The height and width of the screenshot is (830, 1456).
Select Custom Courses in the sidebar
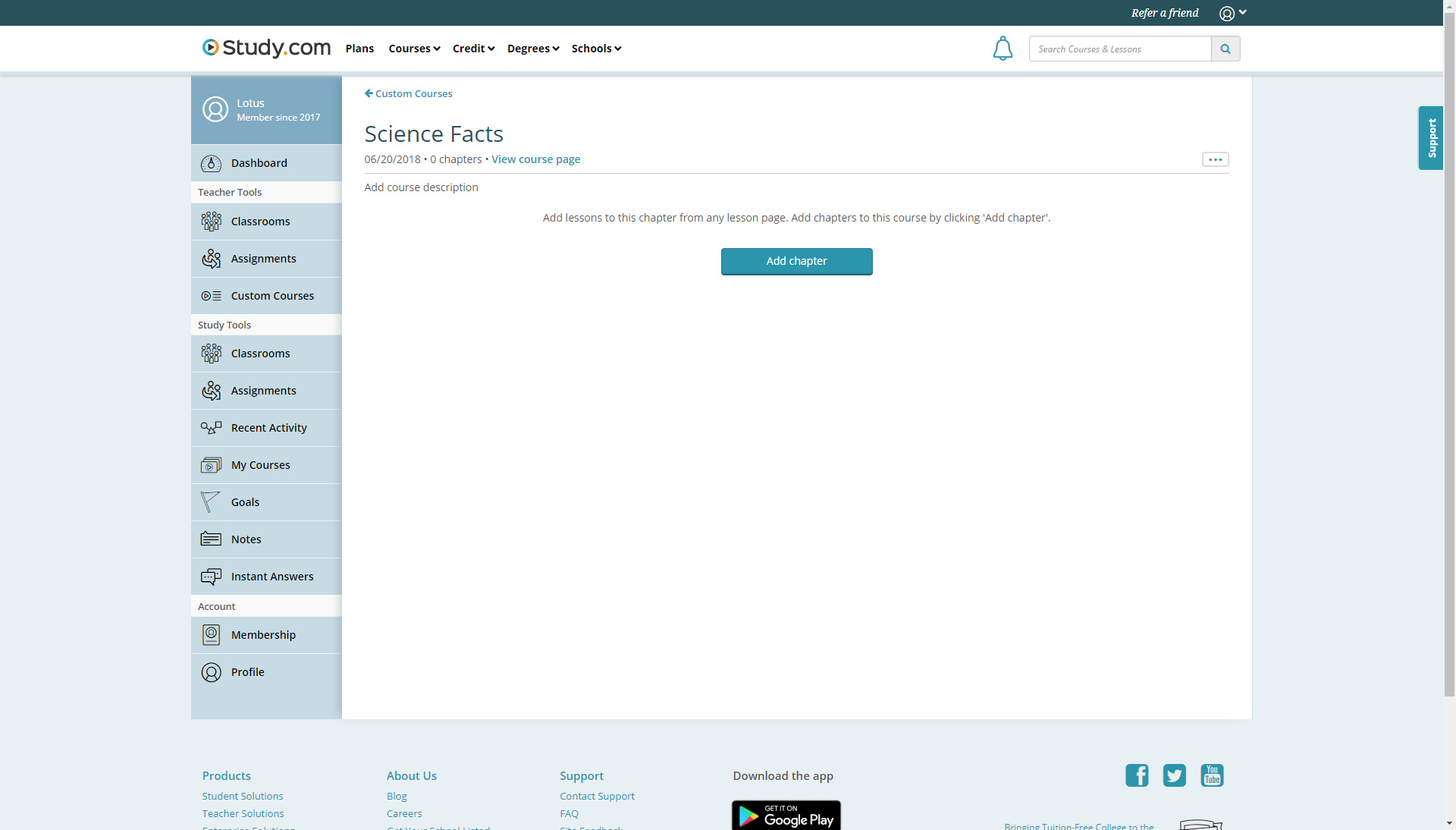pos(272,295)
